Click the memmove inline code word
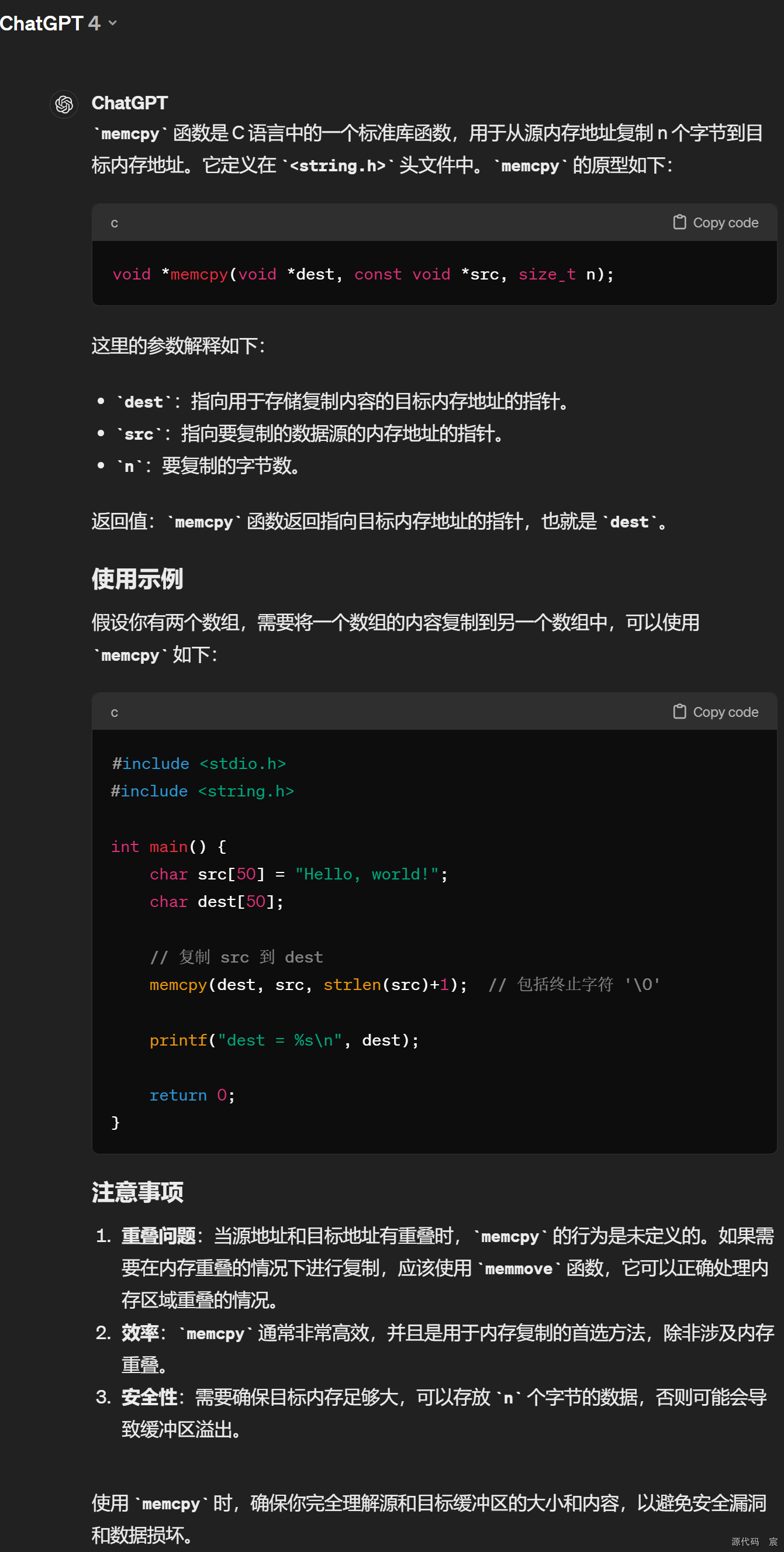Screen dimensions: 784x1552 click(519, 1269)
